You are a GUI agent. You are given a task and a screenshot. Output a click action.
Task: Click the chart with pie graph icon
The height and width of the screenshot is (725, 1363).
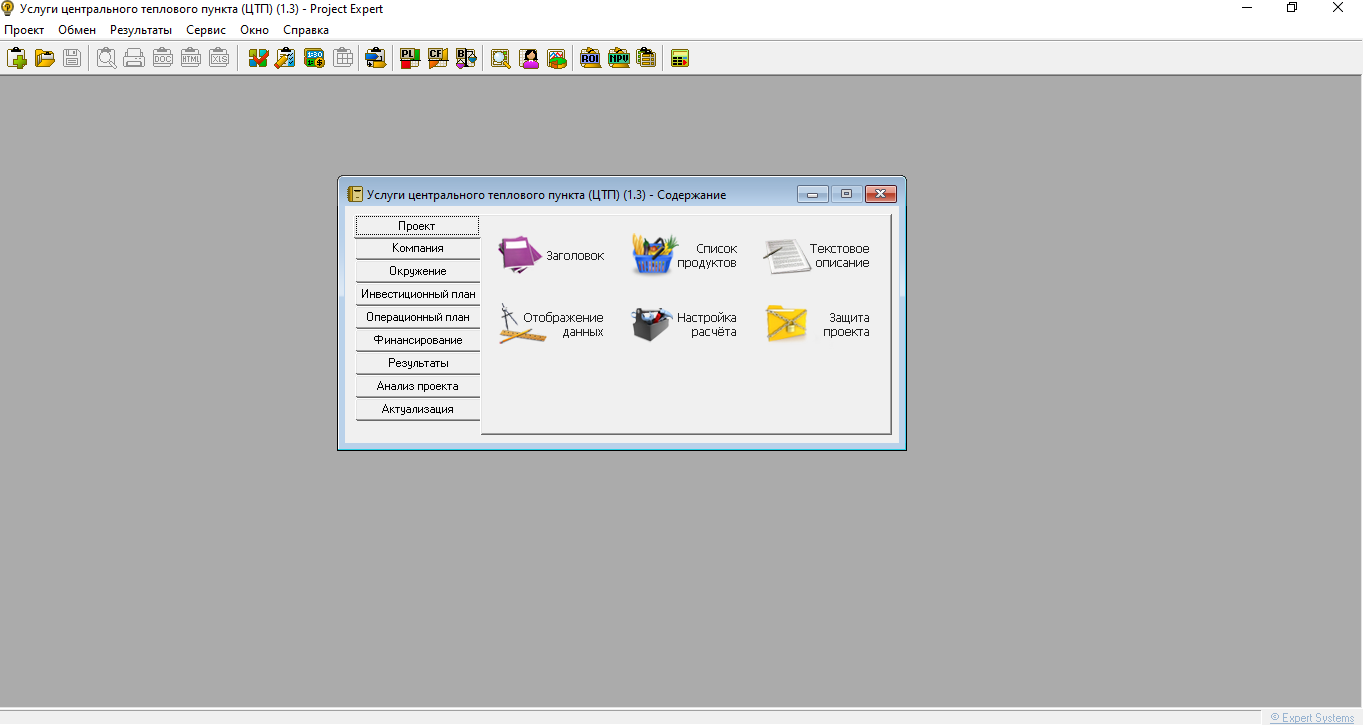click(x=557, y=58)
